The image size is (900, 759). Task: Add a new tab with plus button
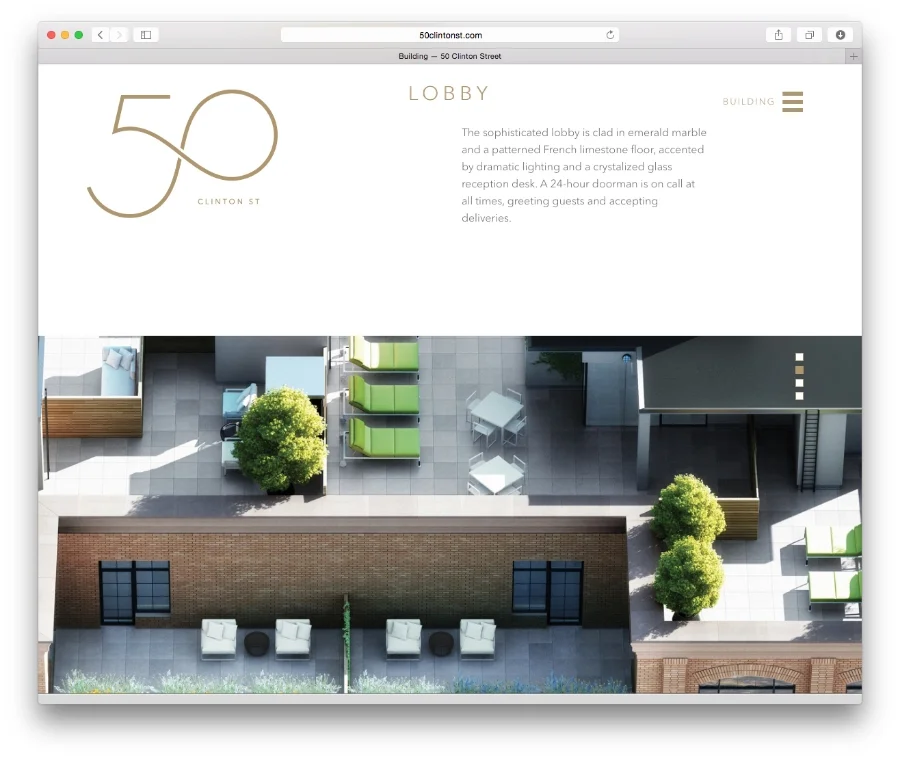(854, 56)
